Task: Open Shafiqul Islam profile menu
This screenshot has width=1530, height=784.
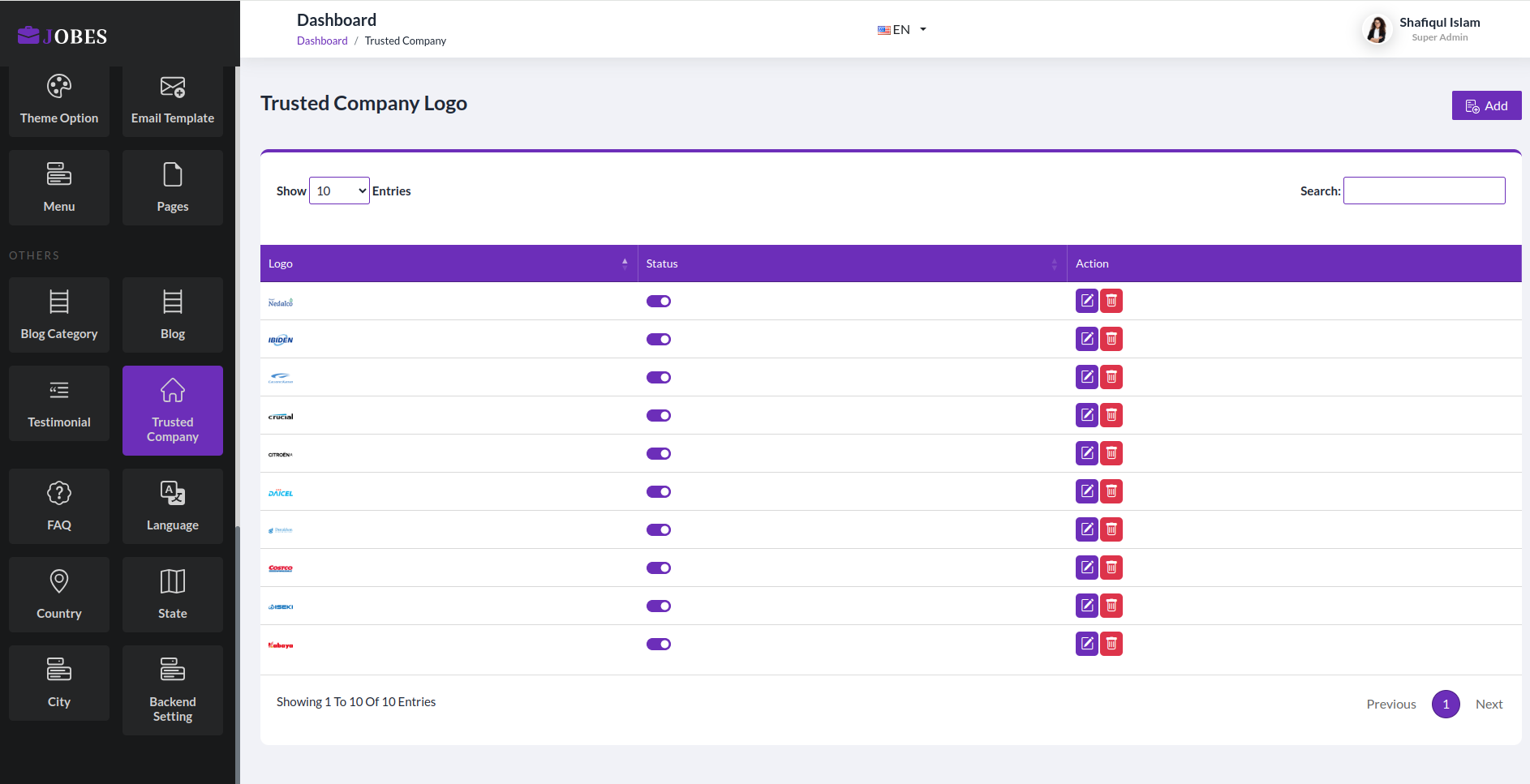Action: pos(1422,29)
